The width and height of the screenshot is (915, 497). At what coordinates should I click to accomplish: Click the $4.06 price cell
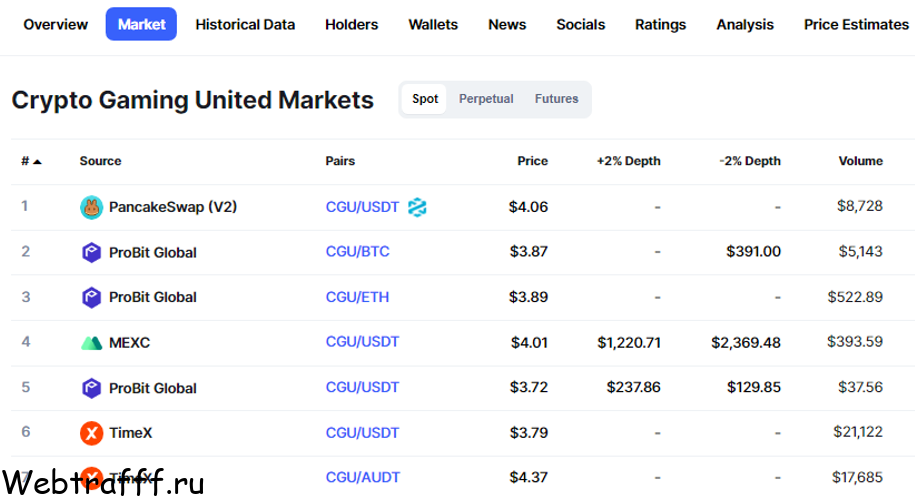528,207
